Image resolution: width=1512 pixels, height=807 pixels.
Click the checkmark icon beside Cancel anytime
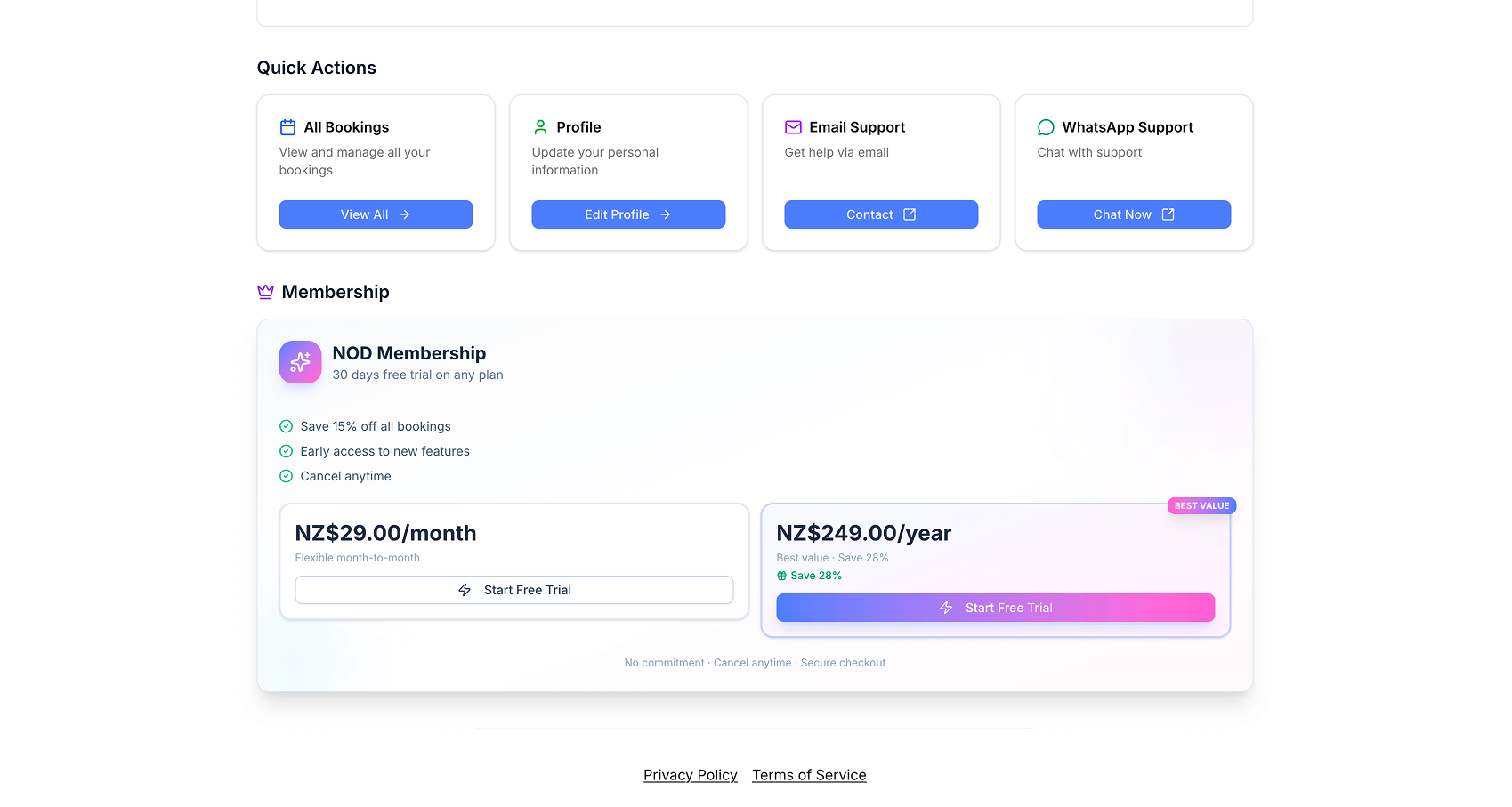[286, 476]
